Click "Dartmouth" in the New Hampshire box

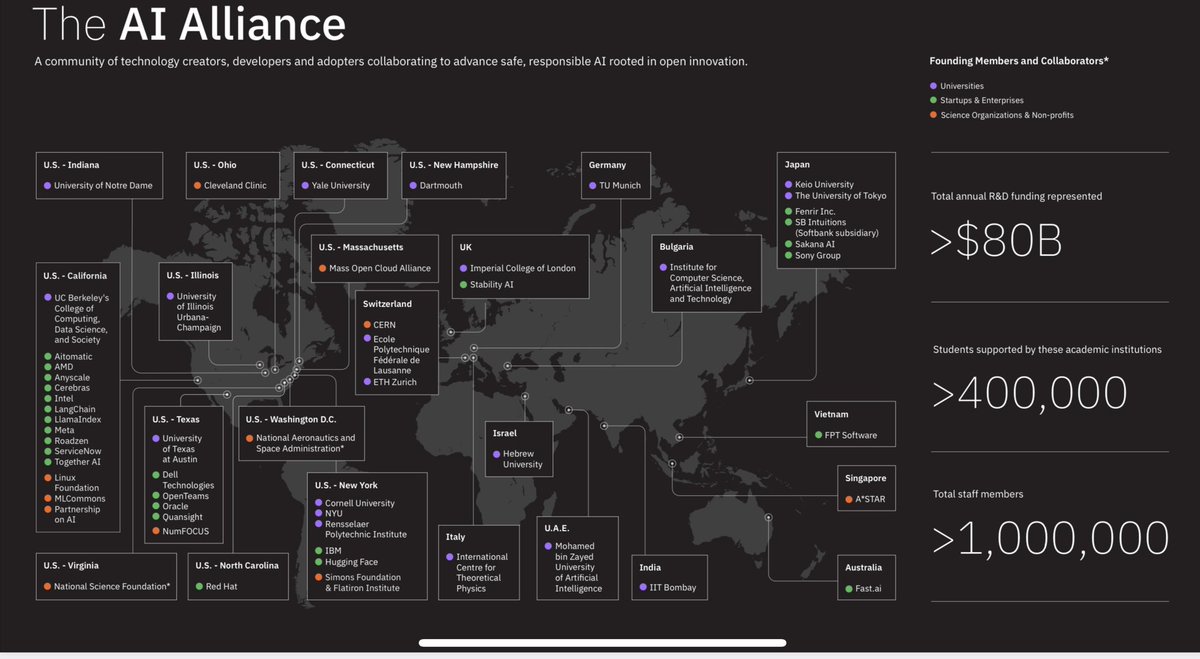click(439, 186)
